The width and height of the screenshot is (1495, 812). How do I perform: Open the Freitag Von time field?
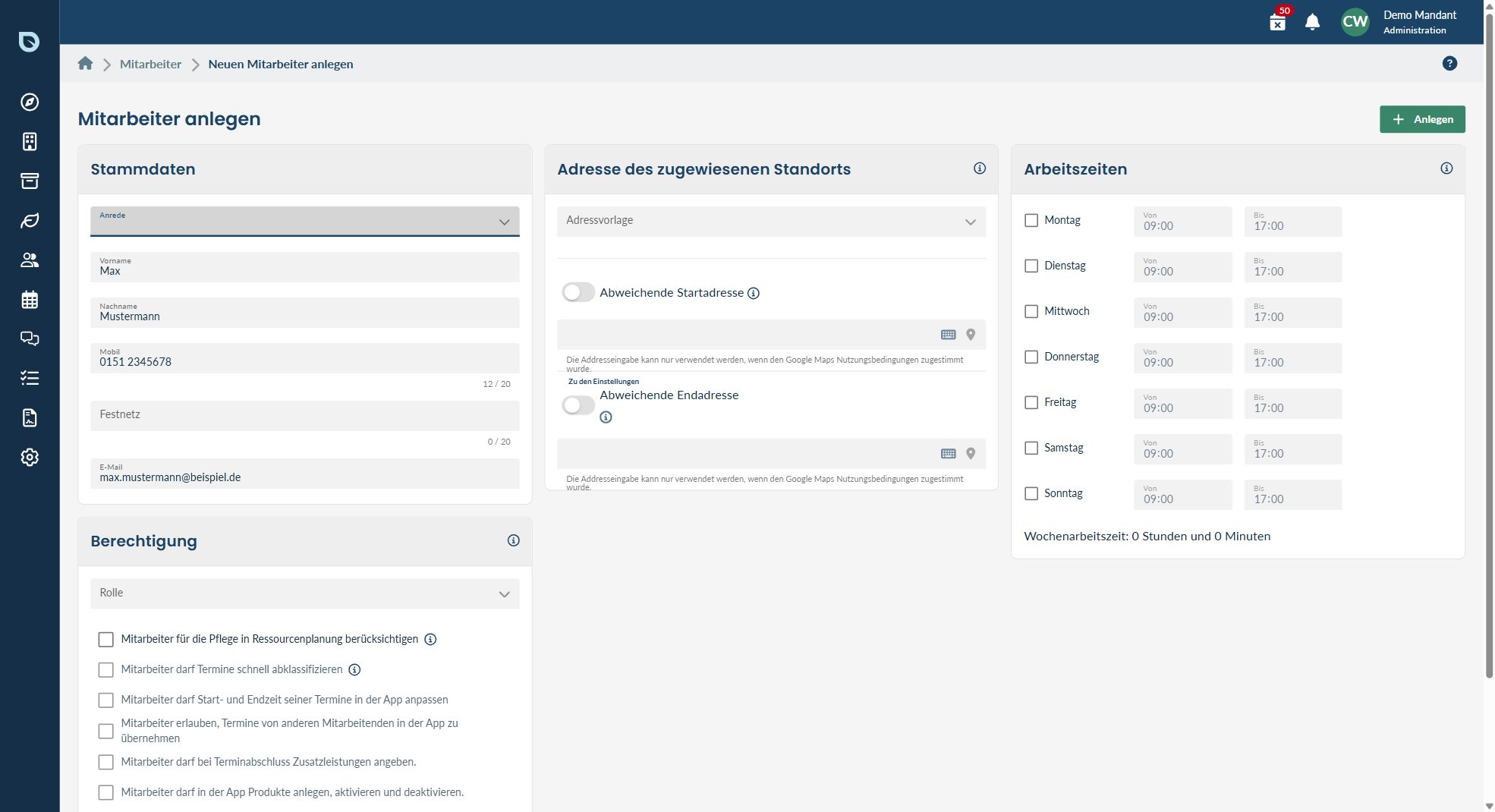(x=1182, y=404)
